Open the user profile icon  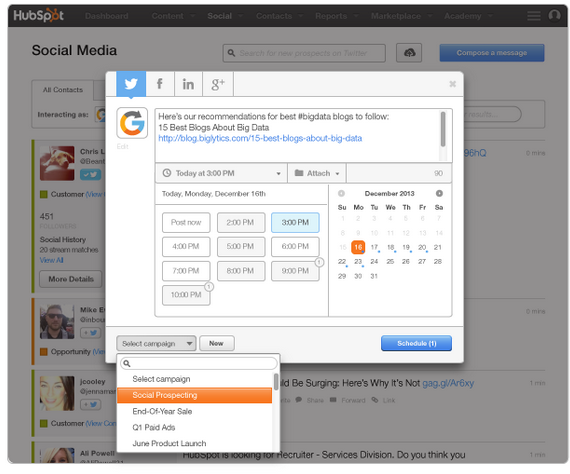[x=554, y=16]
